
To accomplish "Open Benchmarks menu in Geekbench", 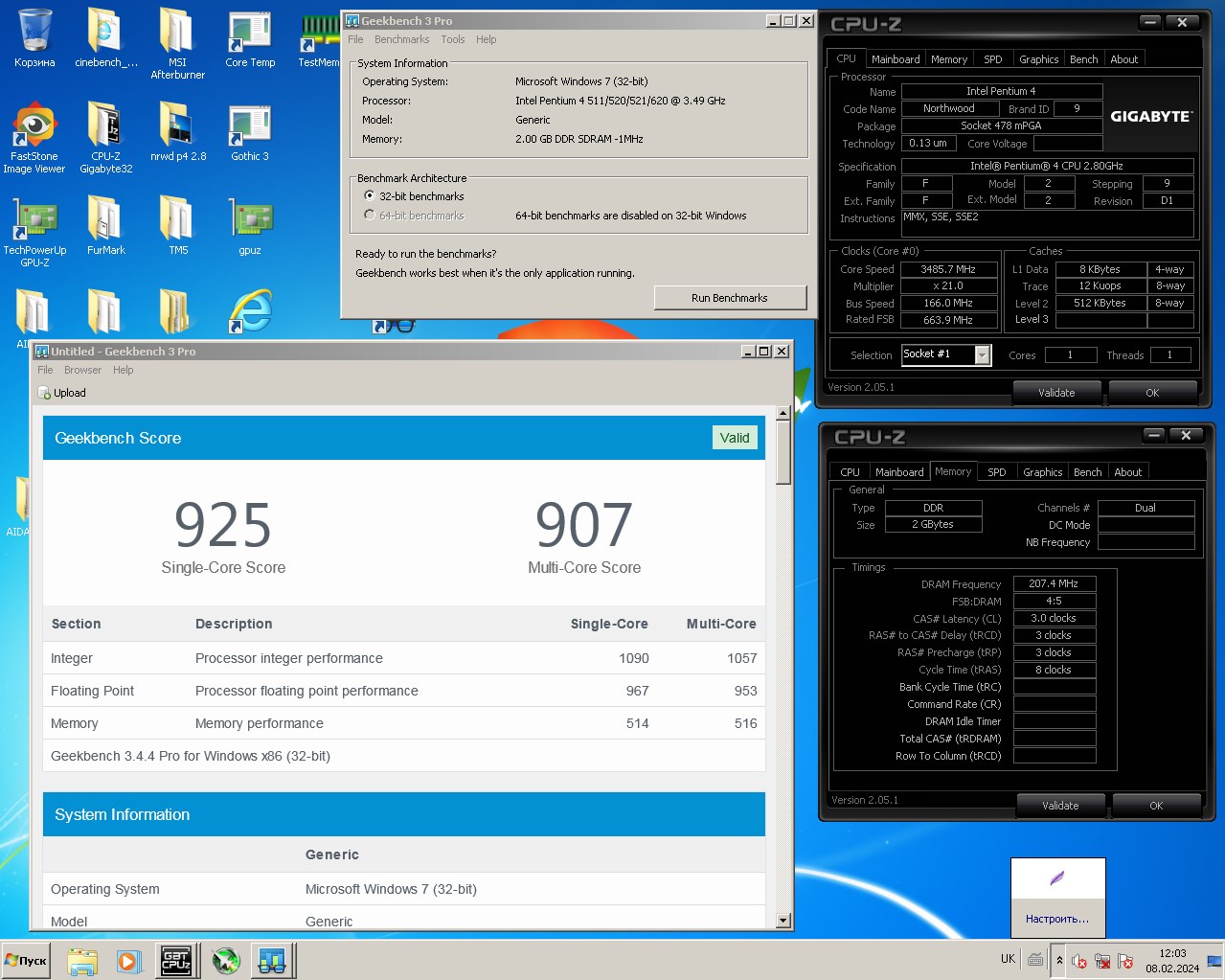I will point(401,39).
